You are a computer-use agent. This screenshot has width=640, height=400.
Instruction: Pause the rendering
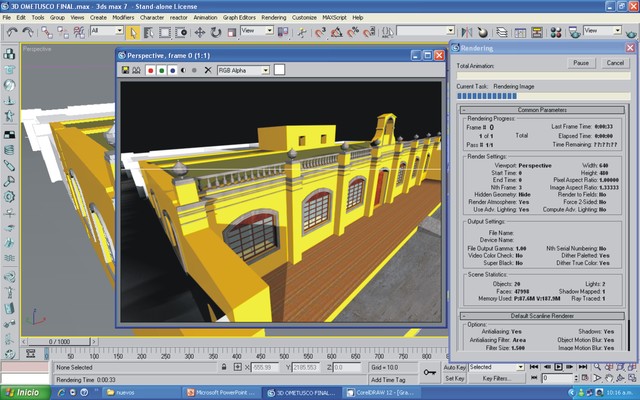581,63
